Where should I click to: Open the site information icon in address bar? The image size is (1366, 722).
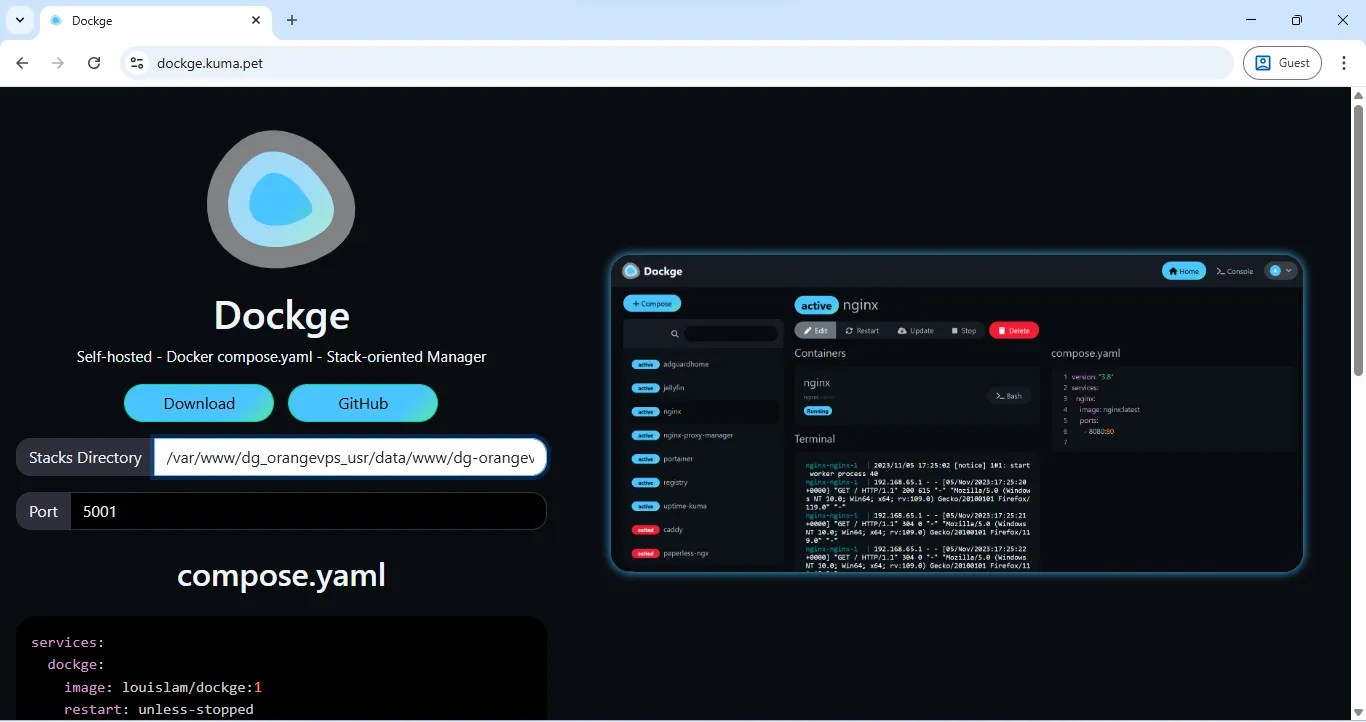pyautogui.click(x=137, y=63)
